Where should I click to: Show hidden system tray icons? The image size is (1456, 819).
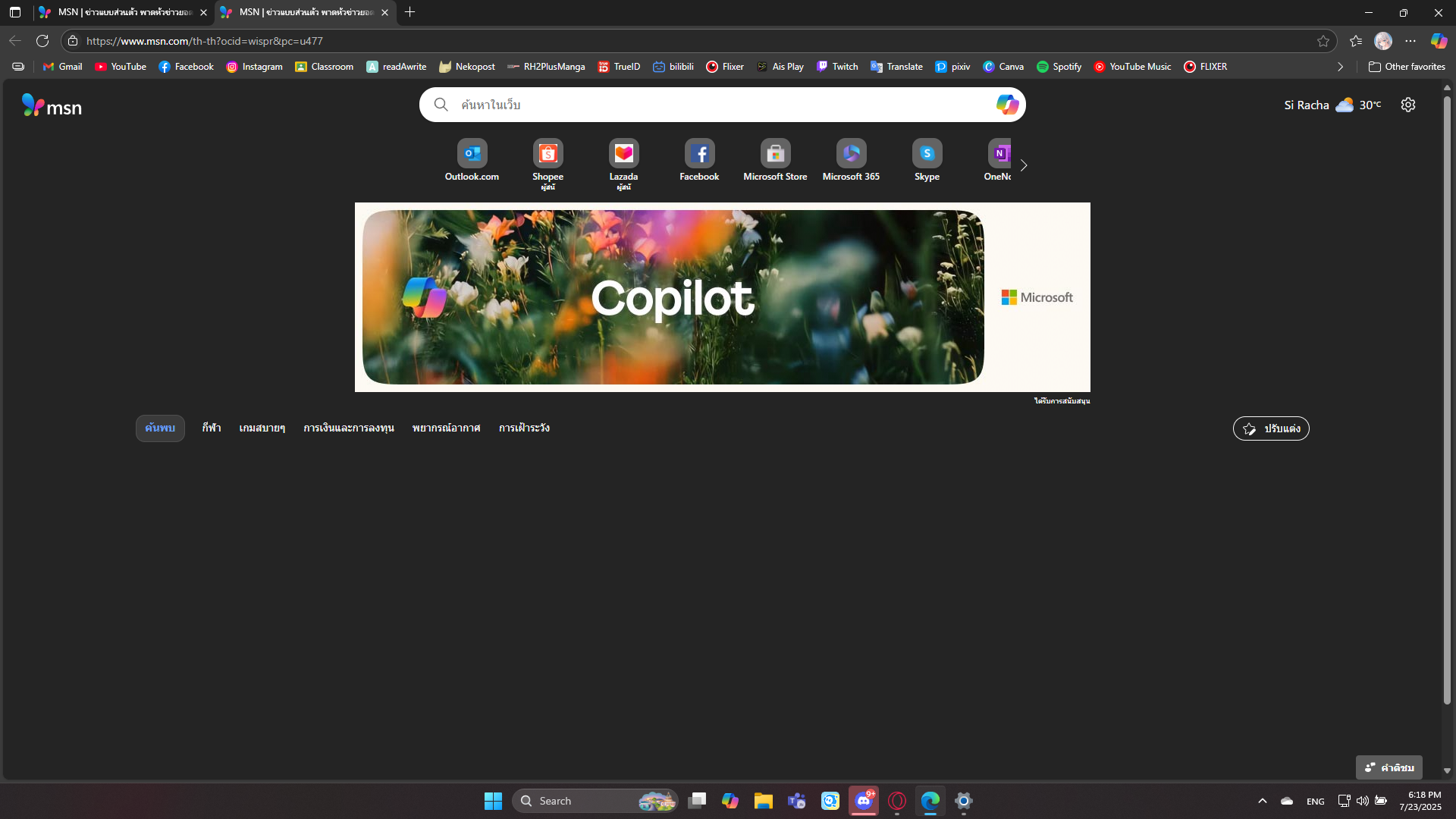point(1263,801)
